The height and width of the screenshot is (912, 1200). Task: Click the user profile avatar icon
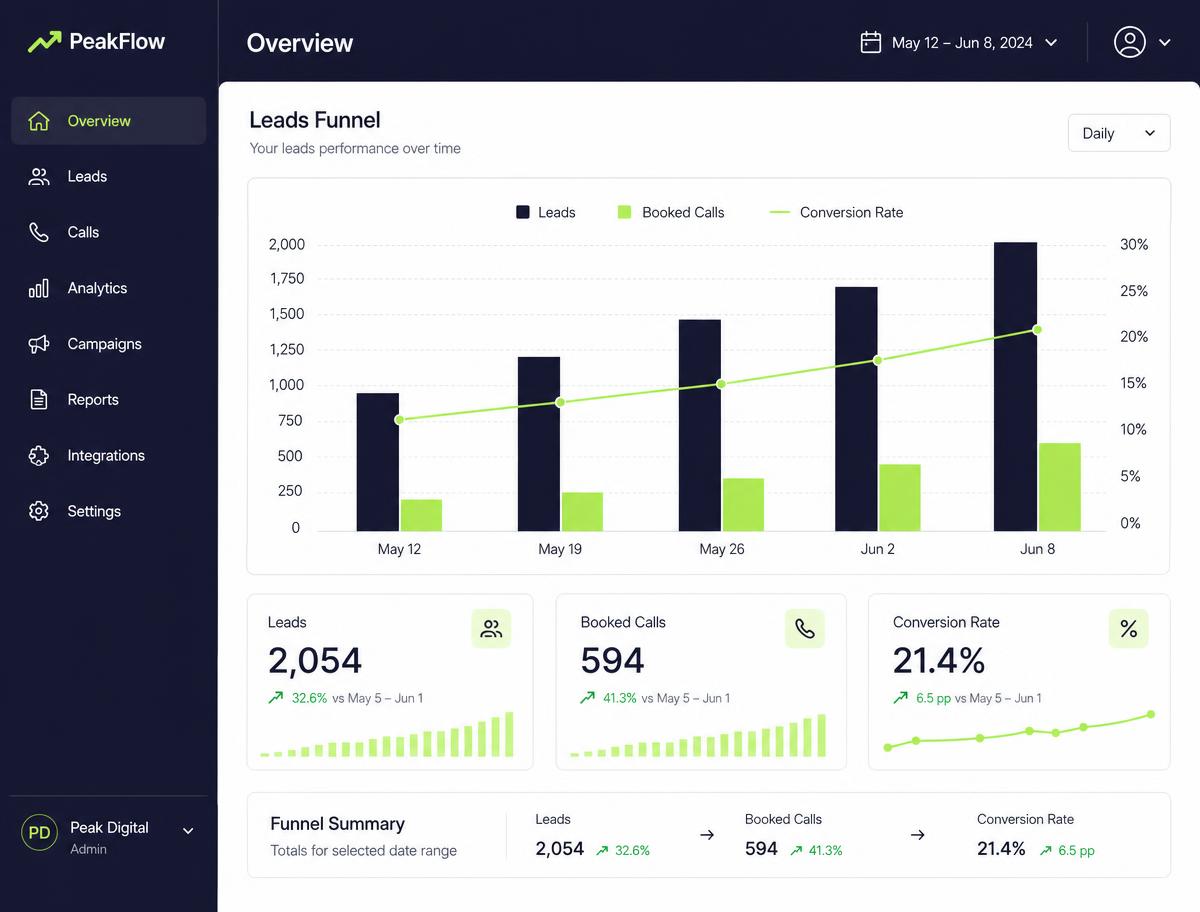pyautogui.click(x=1130, y=42)
